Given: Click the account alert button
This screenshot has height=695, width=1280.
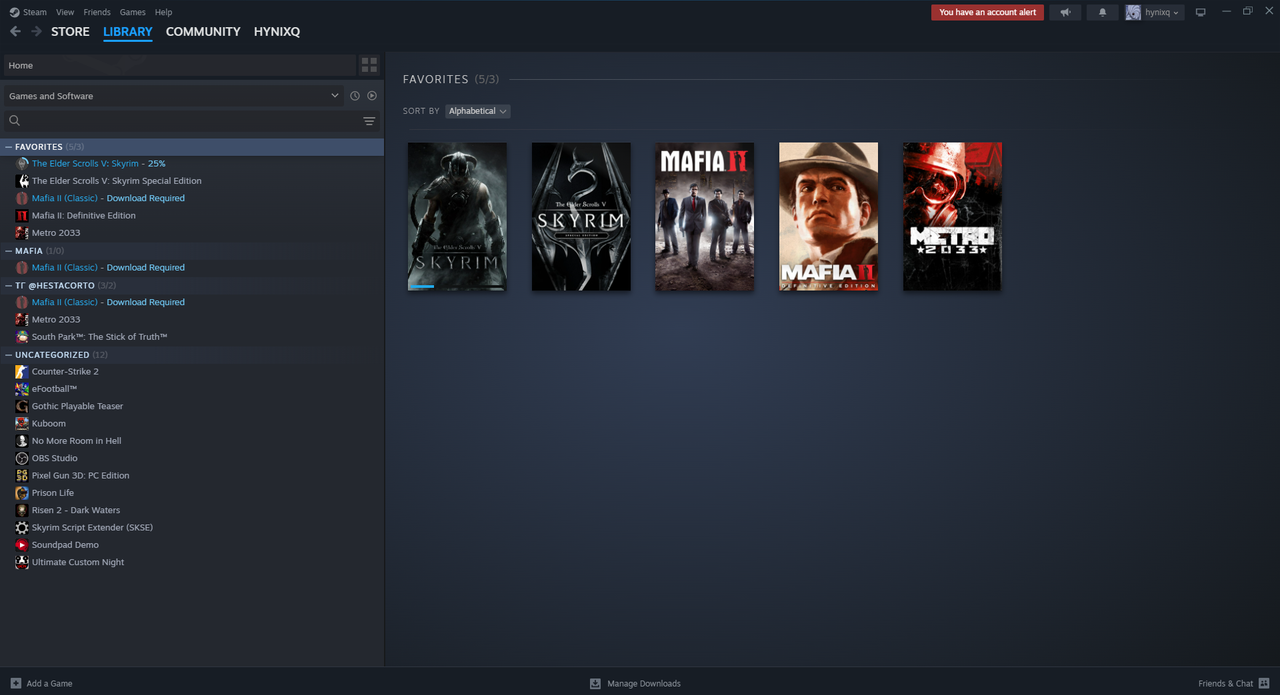Looking at the screenshot, I should [987, 12].
